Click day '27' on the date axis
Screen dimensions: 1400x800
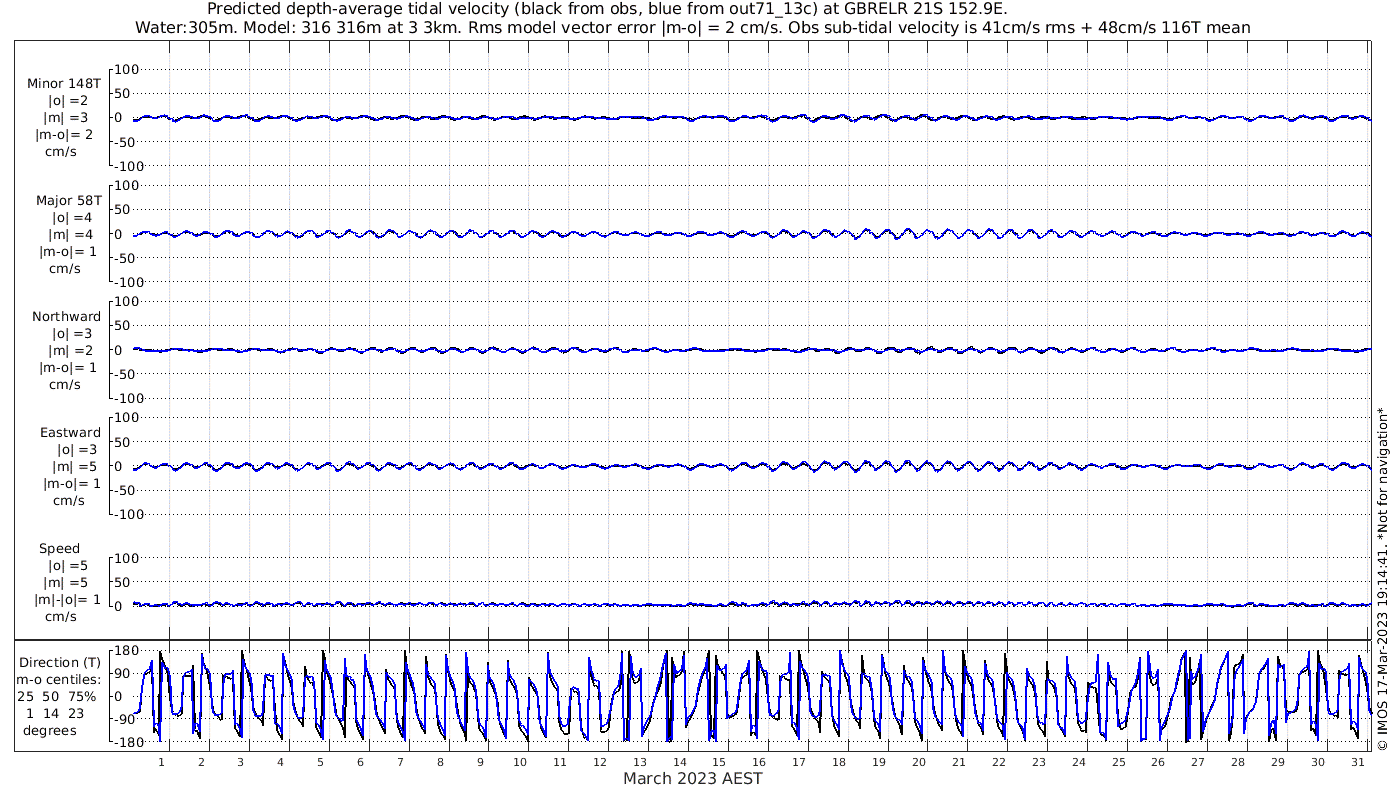tap(1198, 762)
